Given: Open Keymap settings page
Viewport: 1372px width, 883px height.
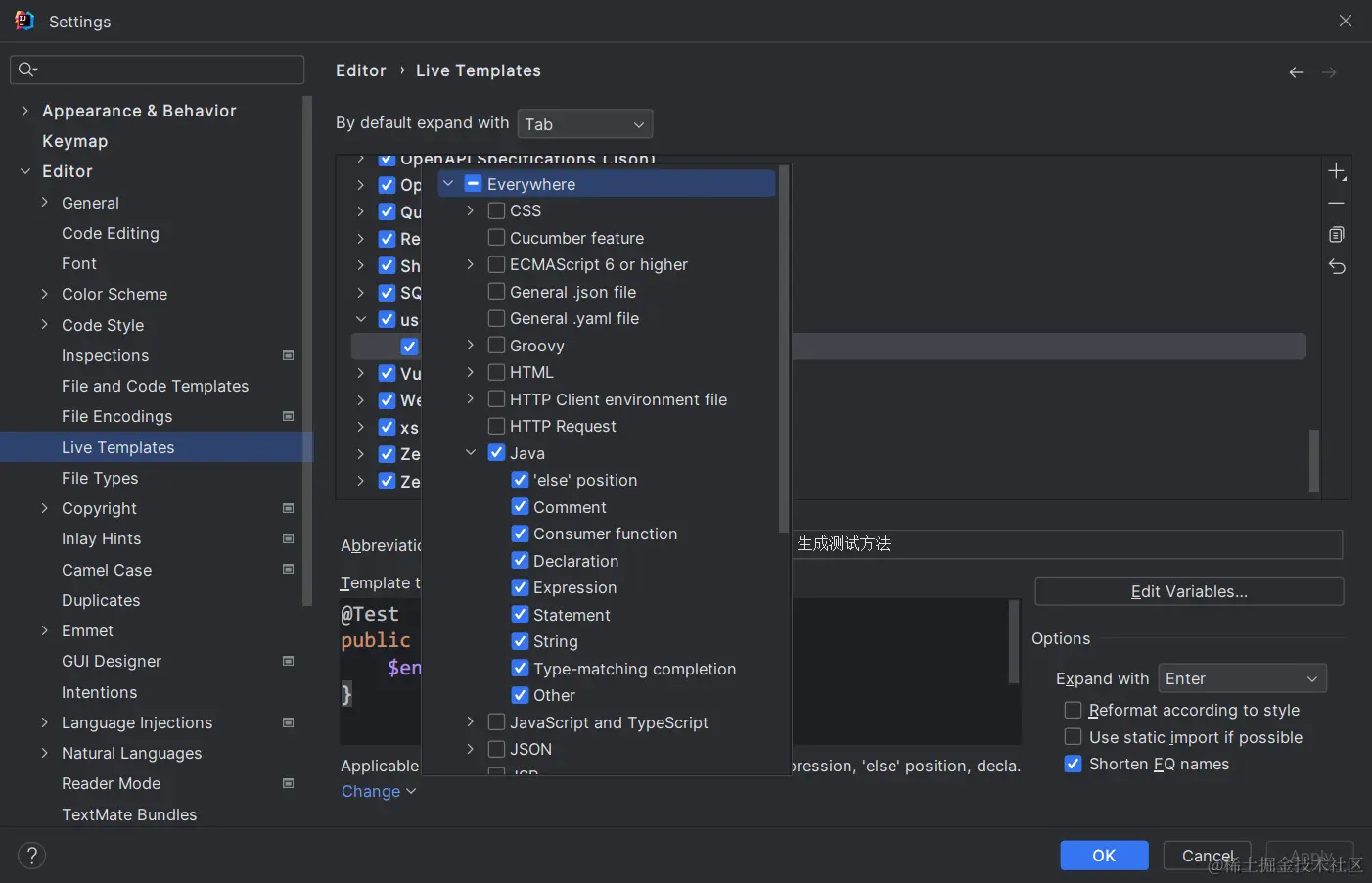Looking at the screenshot, I should 75,141.
